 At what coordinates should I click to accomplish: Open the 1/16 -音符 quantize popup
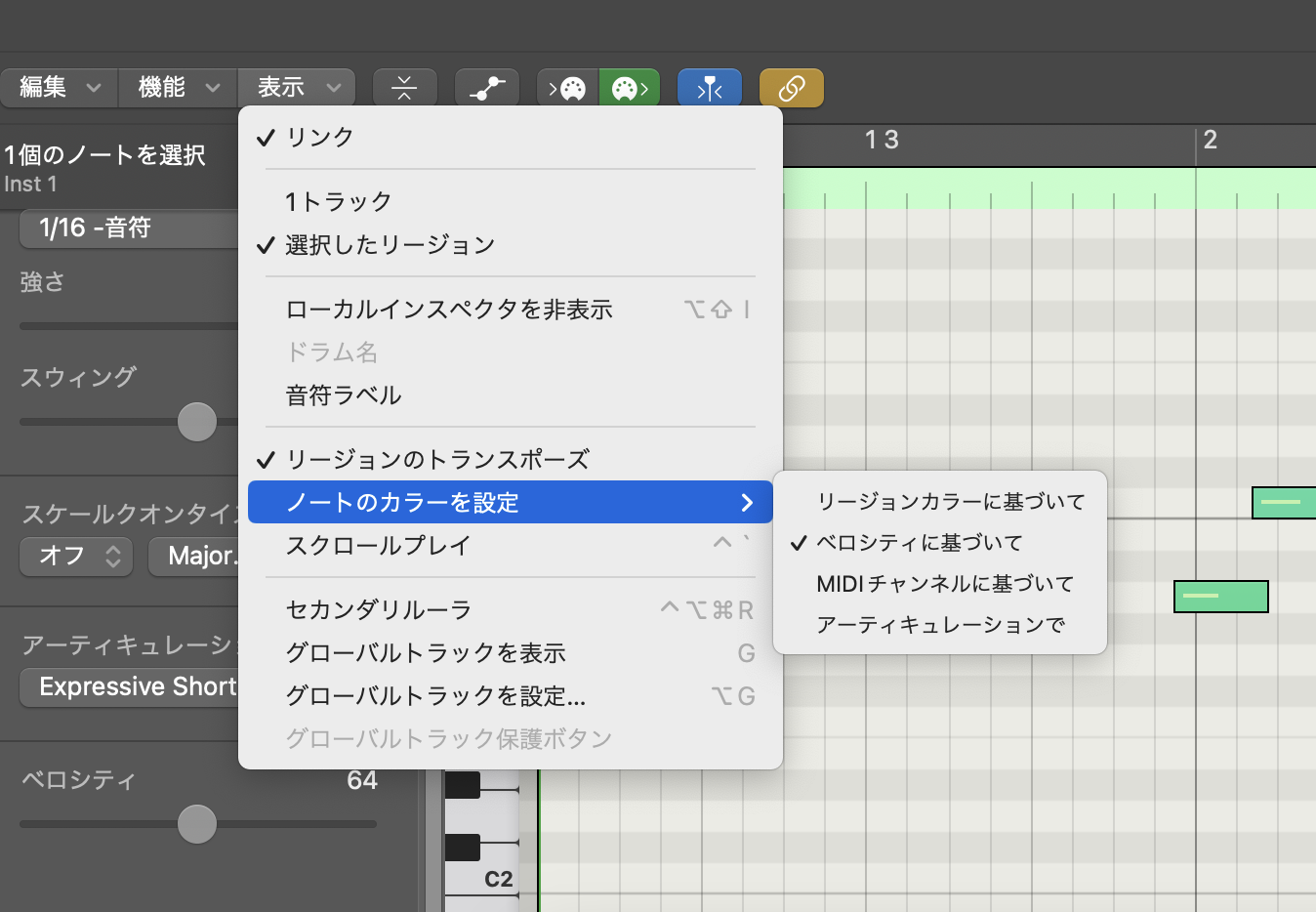tap(127, 228)
